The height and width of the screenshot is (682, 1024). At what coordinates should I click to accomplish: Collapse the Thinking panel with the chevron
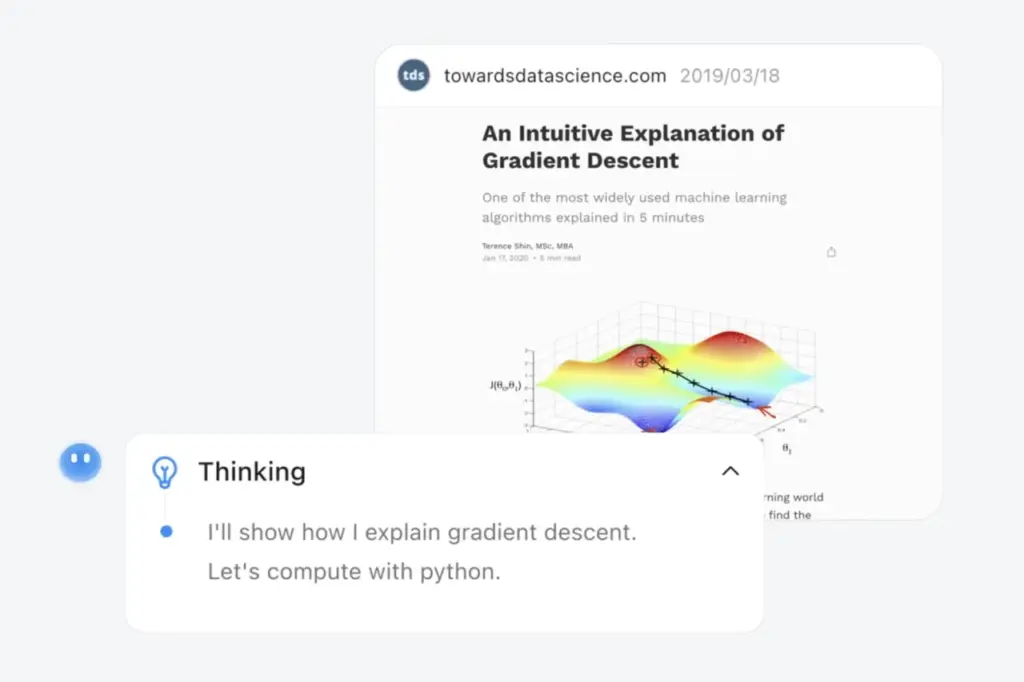click(731, 471)
